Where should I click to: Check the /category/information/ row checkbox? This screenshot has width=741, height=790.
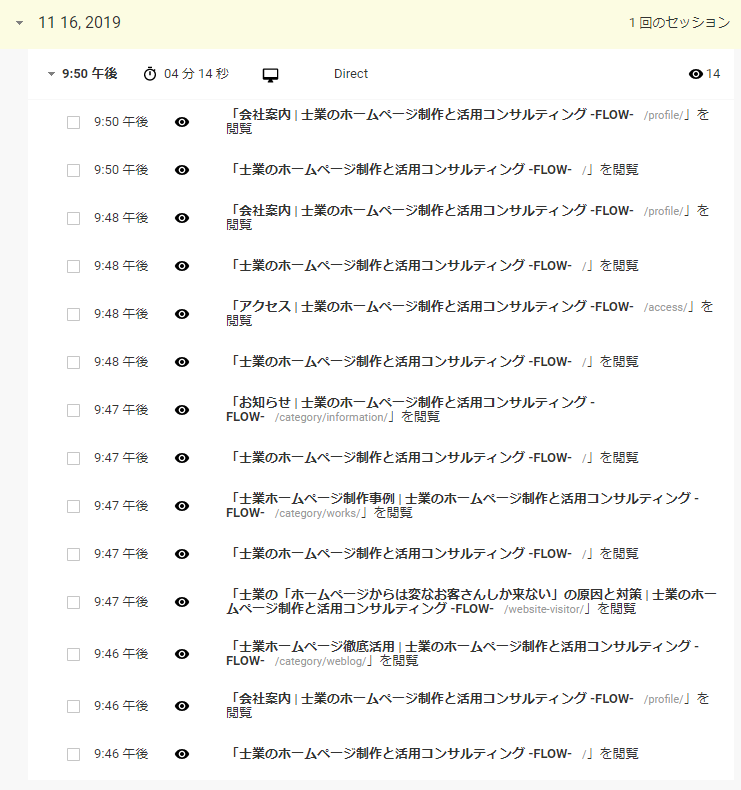(74, 410)
